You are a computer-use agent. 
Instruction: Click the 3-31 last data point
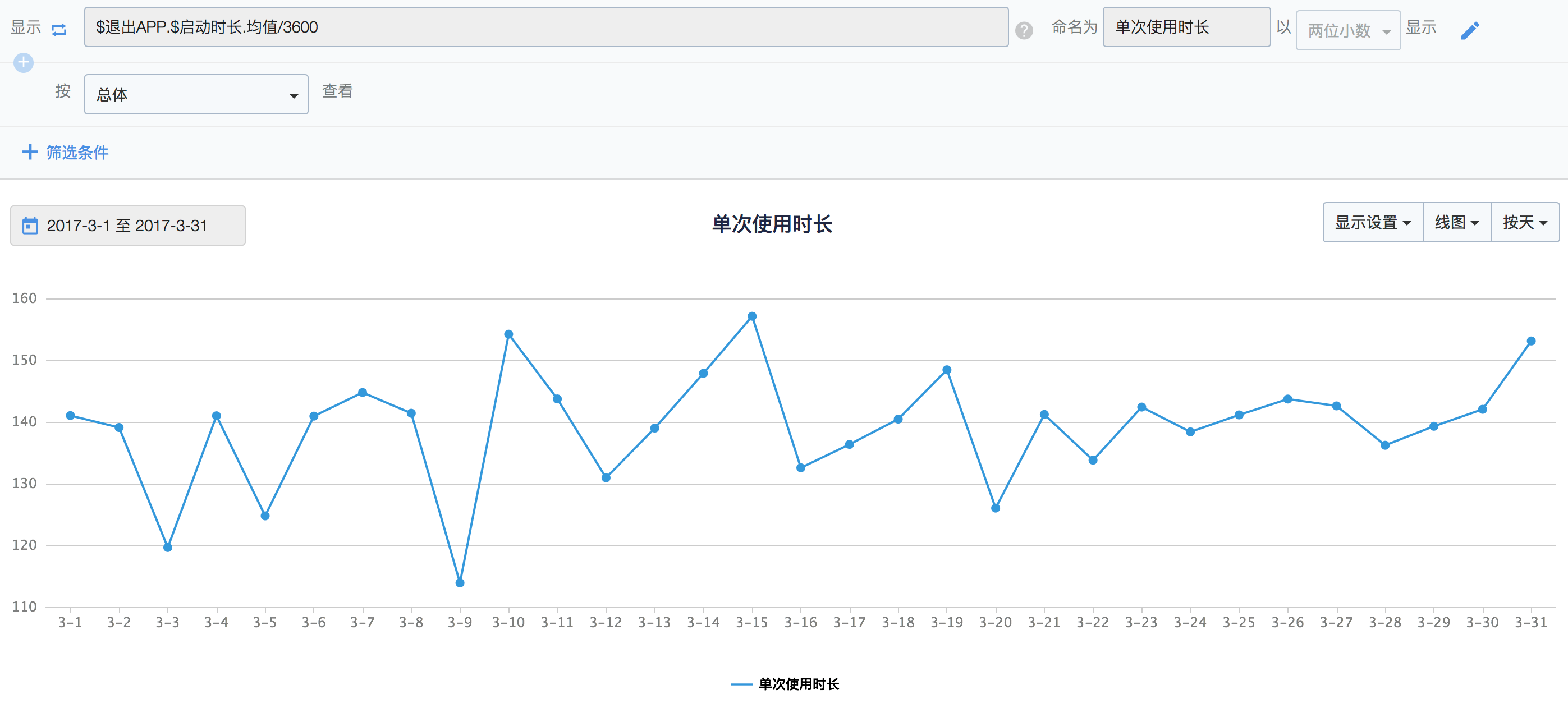[x=1531, y=341]
